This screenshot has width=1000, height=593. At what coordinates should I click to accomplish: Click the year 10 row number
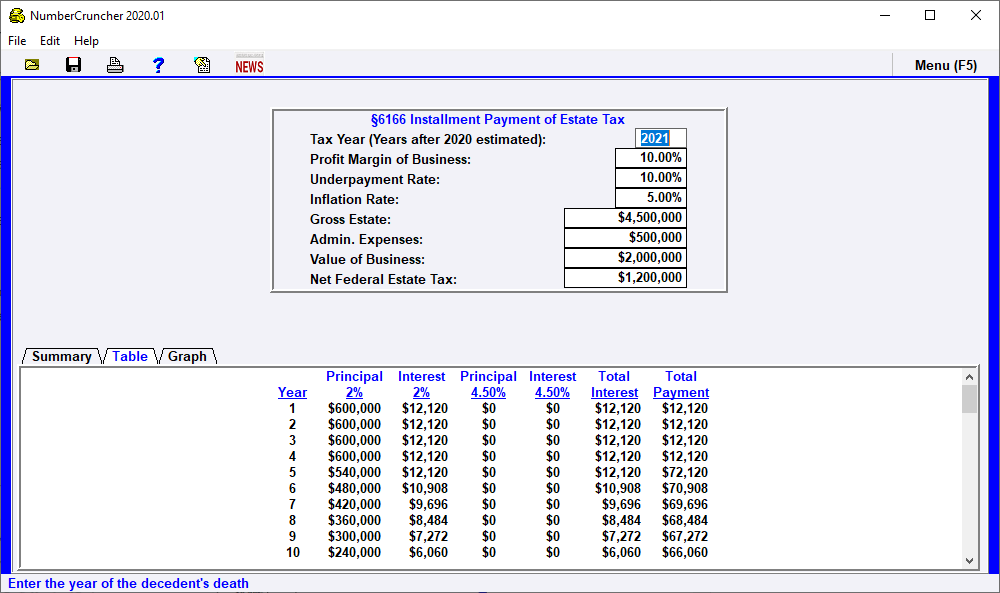[x=293, y=553]
